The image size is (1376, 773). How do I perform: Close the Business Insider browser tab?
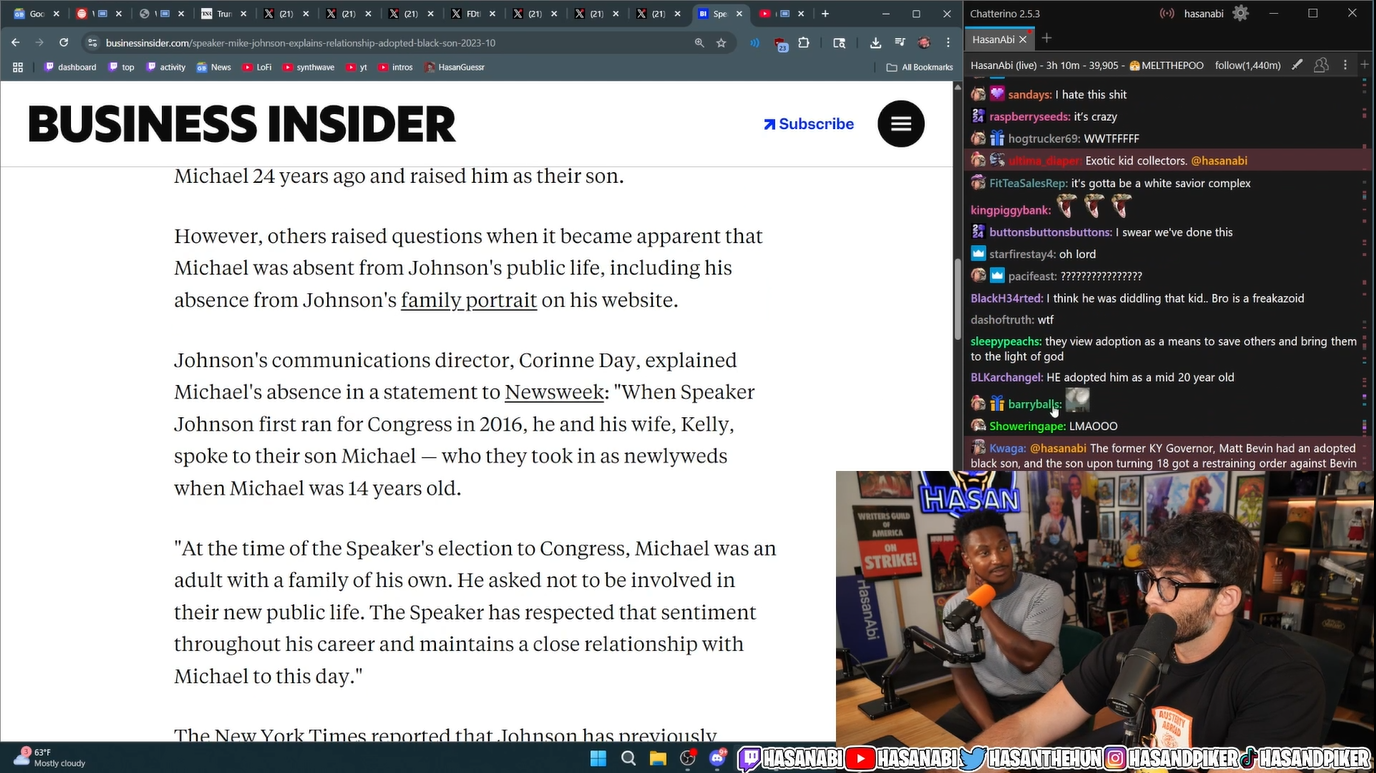pos(740,14)
